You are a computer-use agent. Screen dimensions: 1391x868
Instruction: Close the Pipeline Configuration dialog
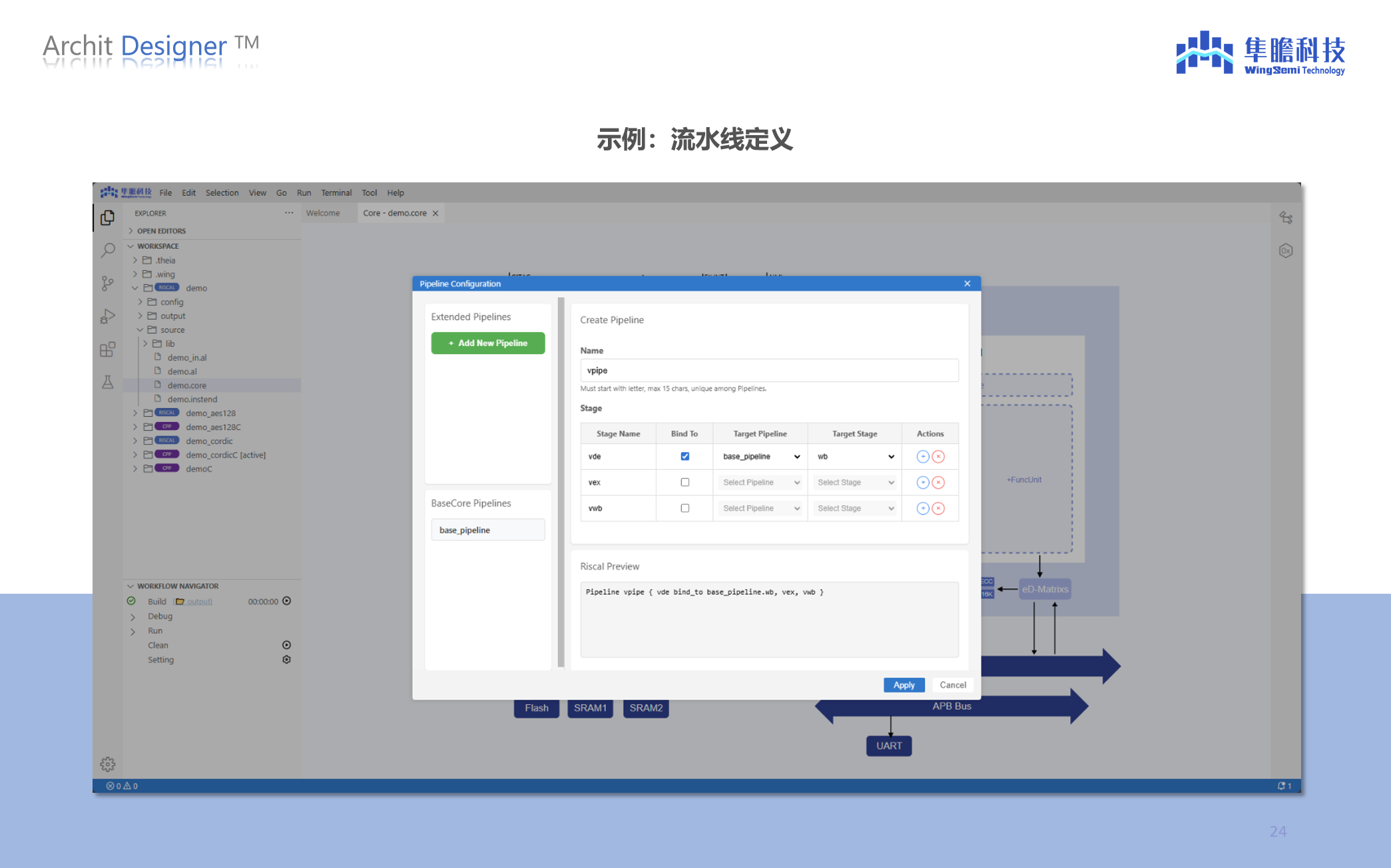967,284
